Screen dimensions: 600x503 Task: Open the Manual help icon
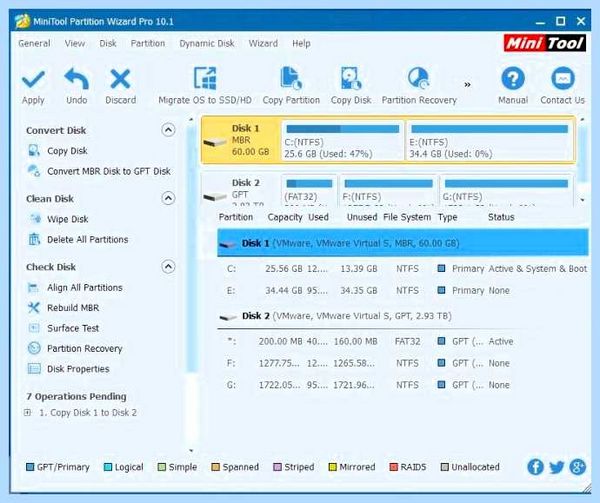coord(513,78)
